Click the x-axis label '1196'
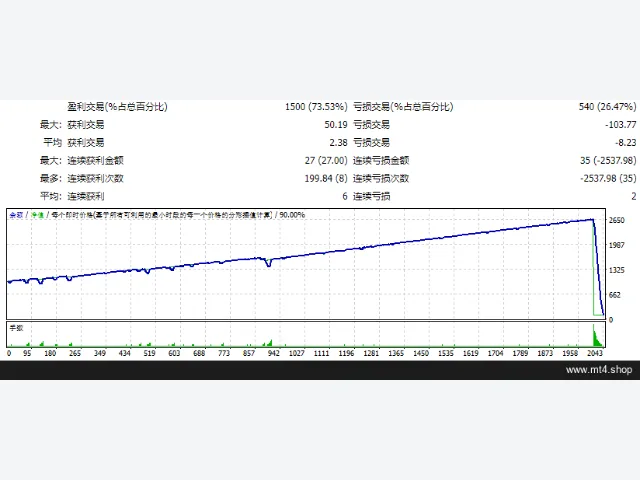640x480 pixels. (x=347, y=353)
